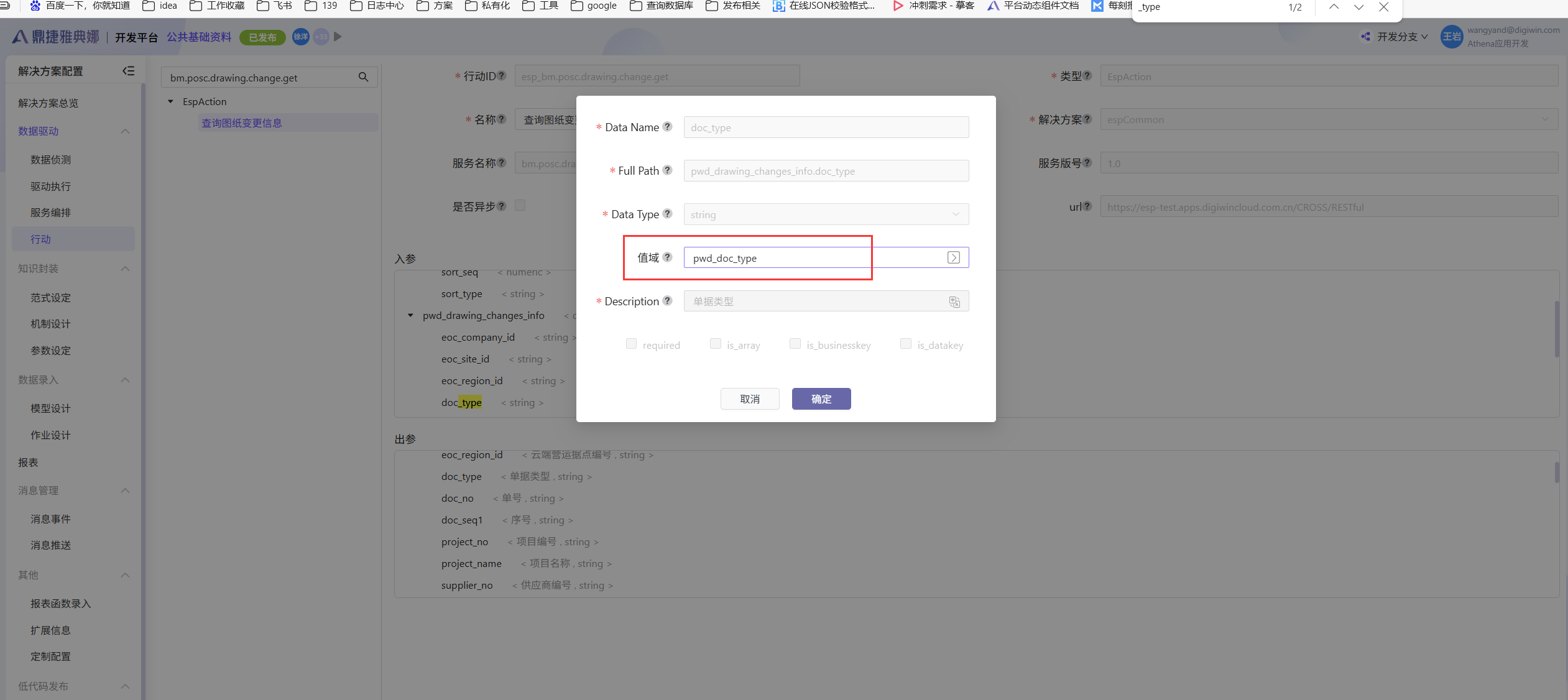The image size is (1568, 700).
Task: Click the search magnifier in bm.posc.drawing.change.get box
Action: [364, 77]
